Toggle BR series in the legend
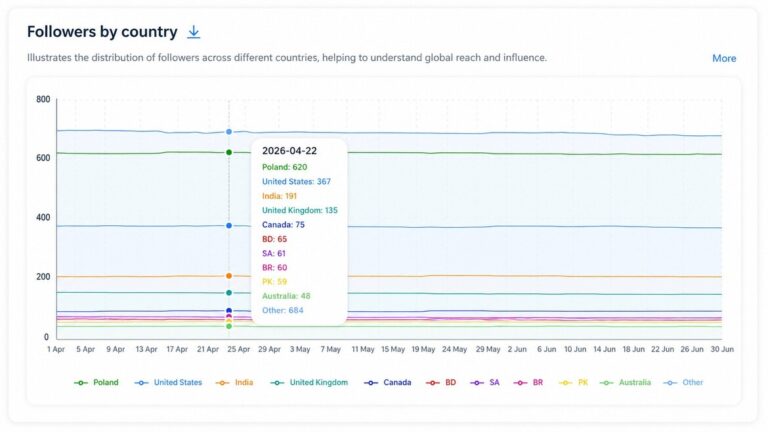The image size is (768, 432). pos(528,383)
